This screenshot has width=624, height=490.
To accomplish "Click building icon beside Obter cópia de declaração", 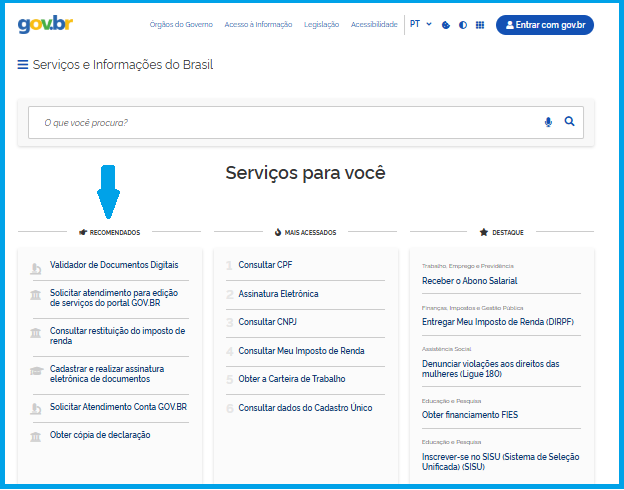I will tap(35, 437).
